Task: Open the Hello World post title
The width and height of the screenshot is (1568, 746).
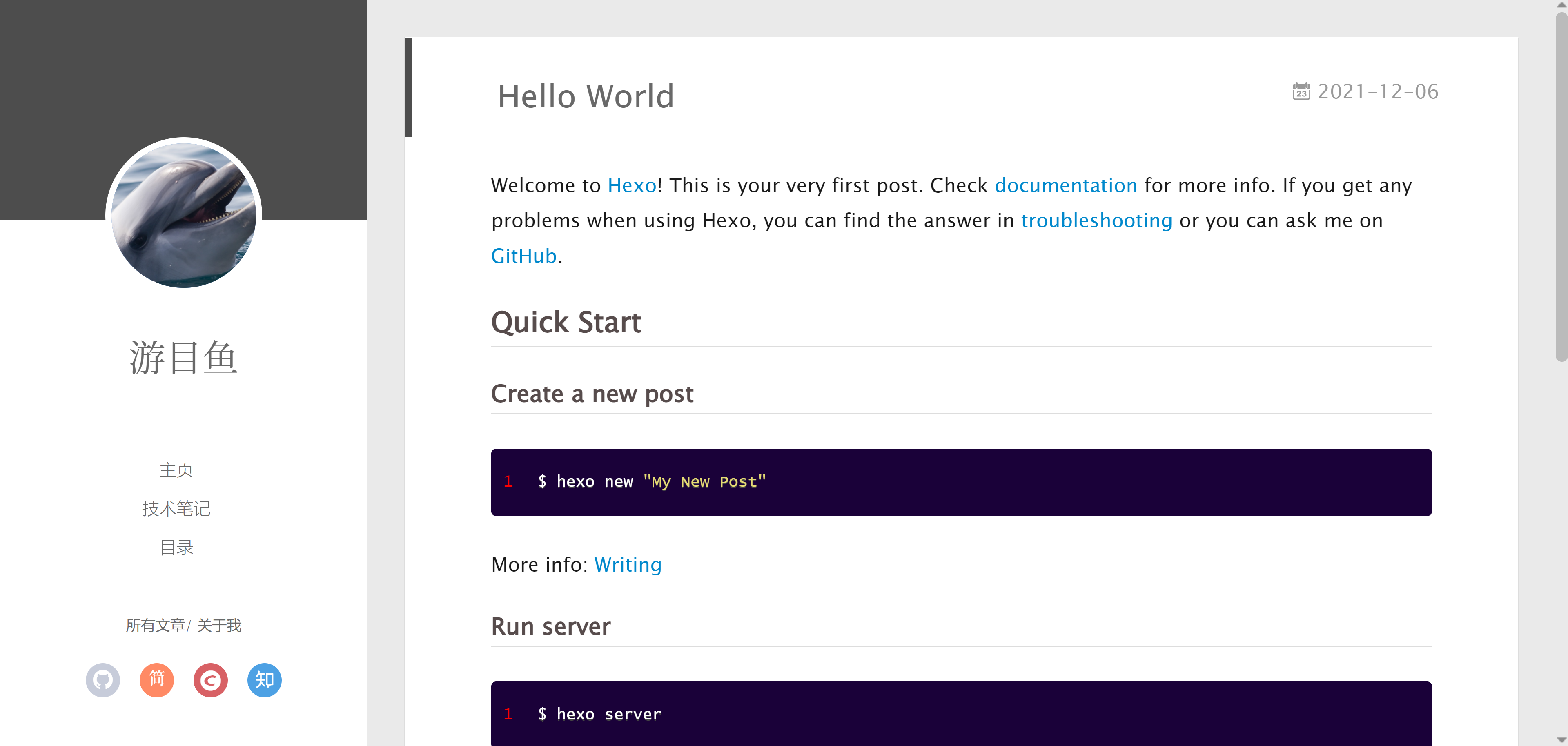Action: point(586,96)
